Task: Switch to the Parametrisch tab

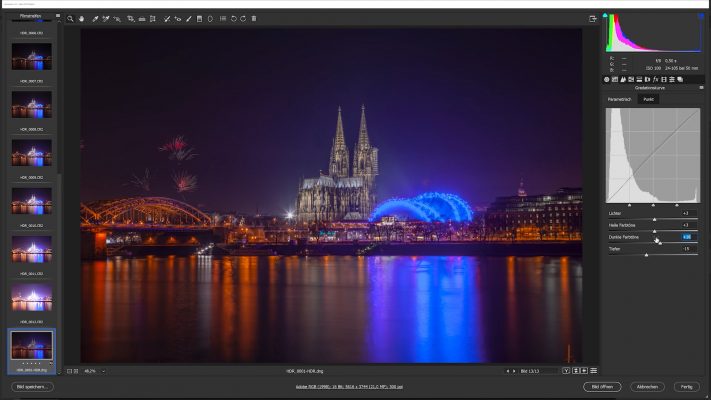Action: pos(621,99)
